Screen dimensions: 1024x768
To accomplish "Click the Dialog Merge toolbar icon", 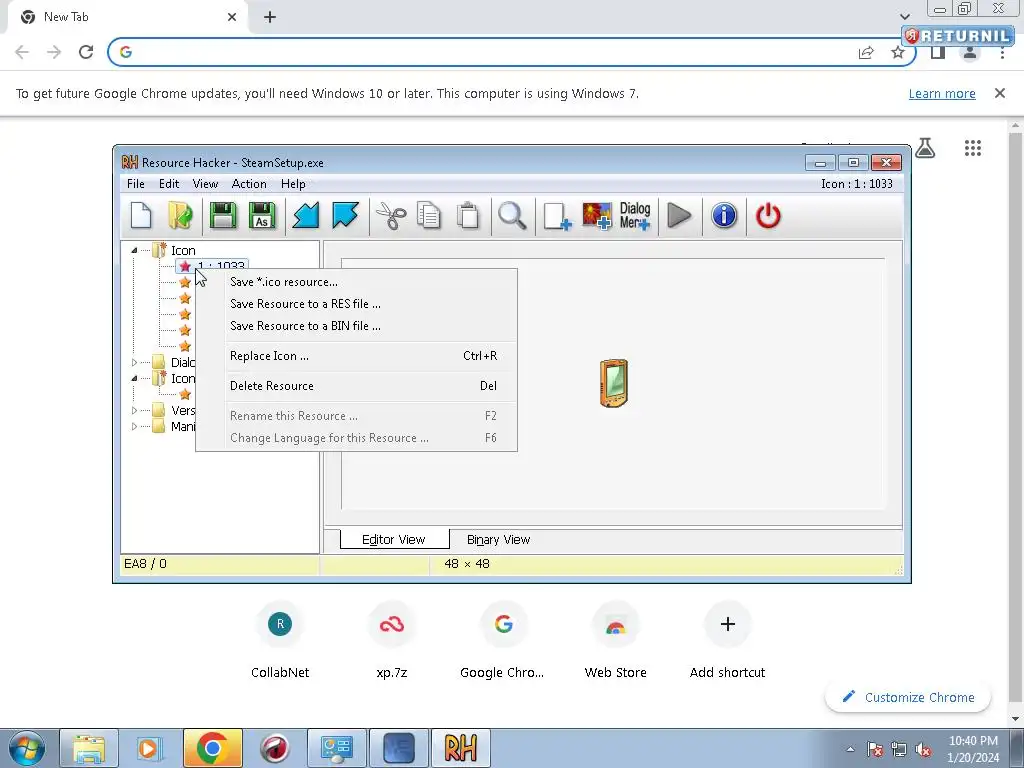I will [635, 216].
